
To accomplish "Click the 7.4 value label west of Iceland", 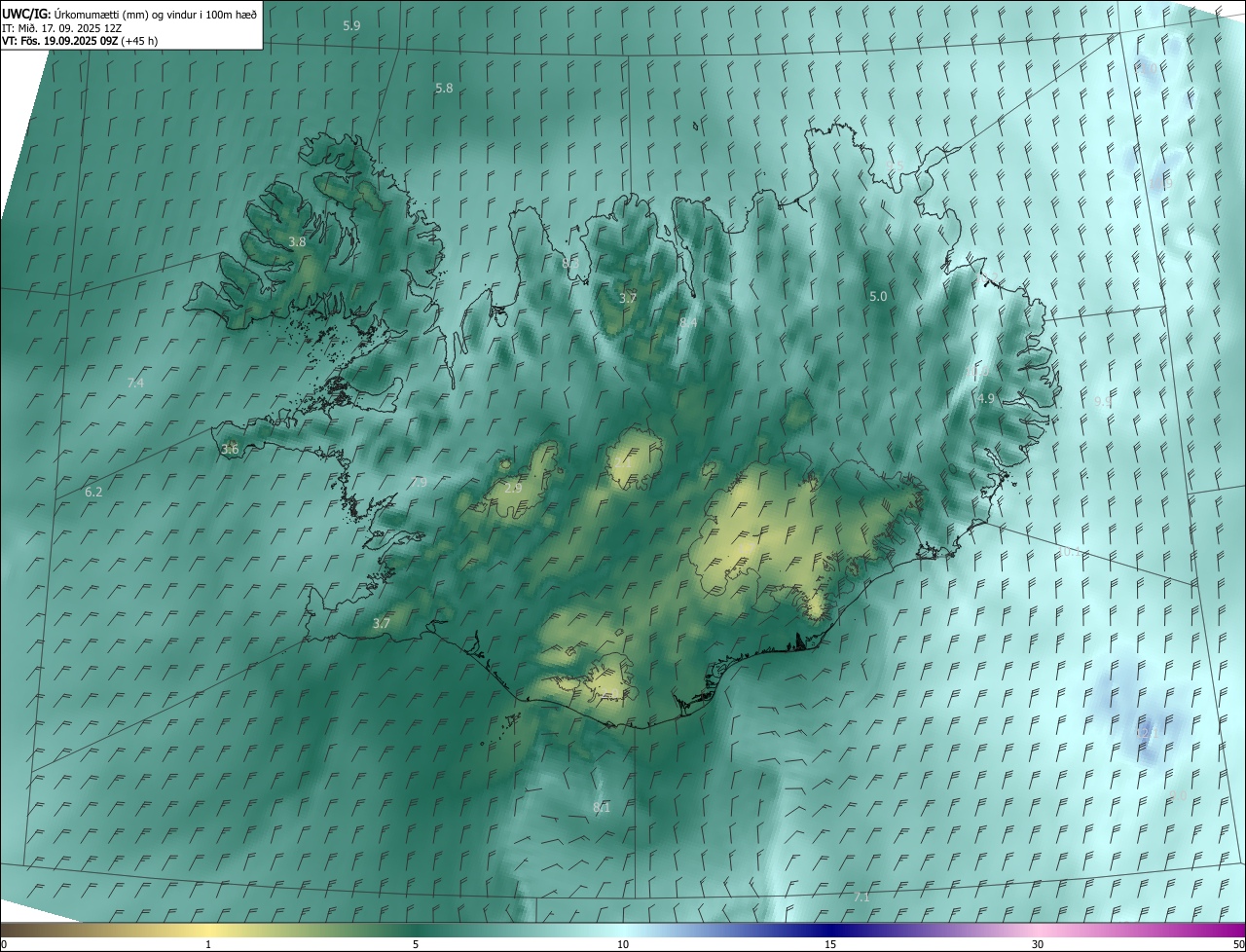I will coord(135,384).
